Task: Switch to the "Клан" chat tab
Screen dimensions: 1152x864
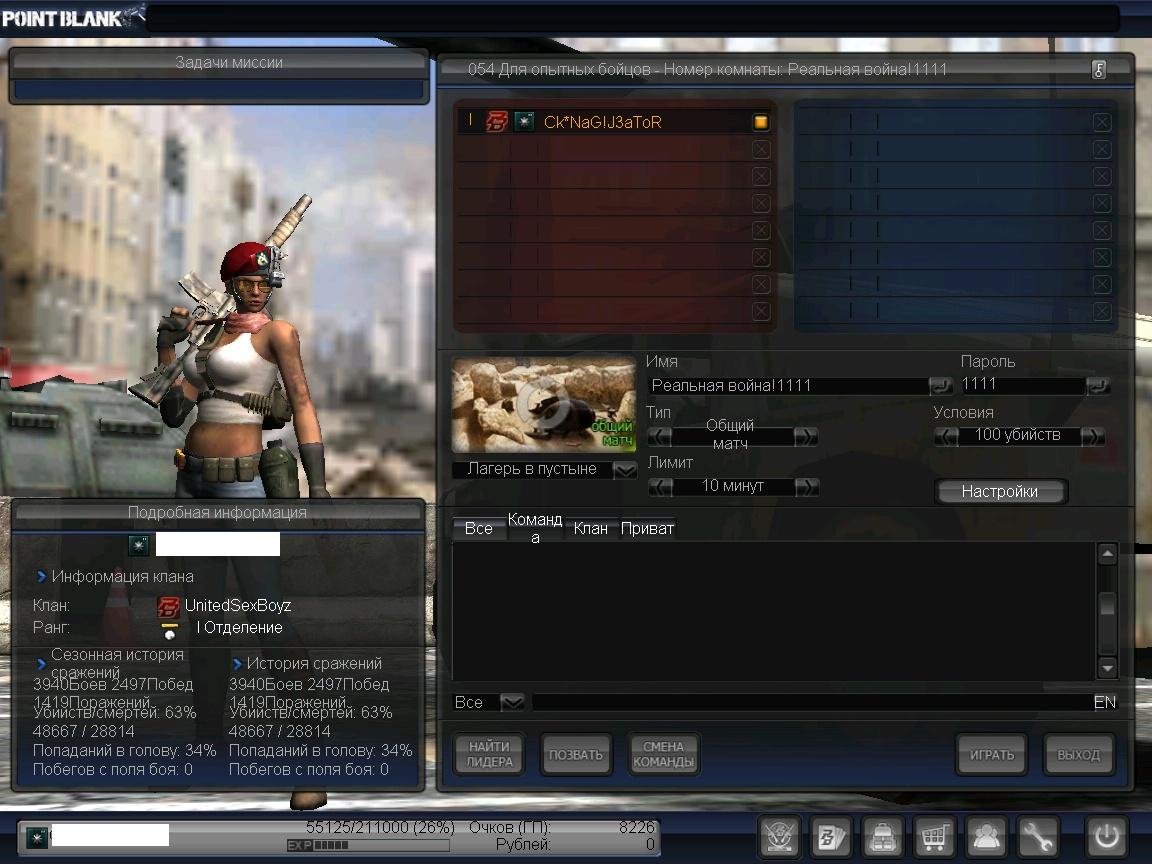Action: click(591, 528)
